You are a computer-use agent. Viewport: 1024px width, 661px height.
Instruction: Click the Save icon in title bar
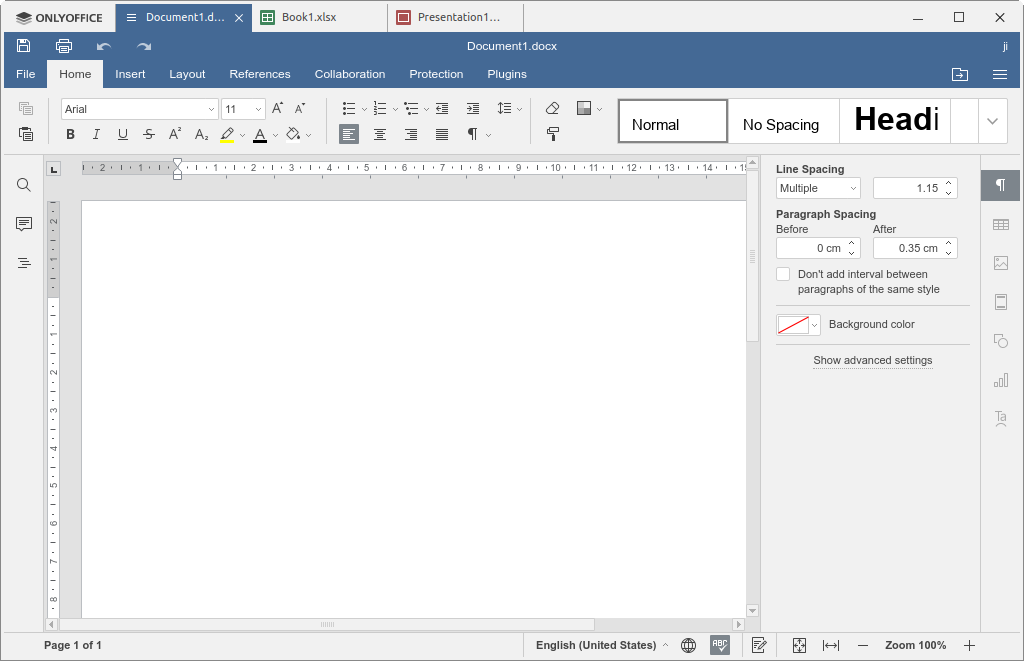point(24,46)
